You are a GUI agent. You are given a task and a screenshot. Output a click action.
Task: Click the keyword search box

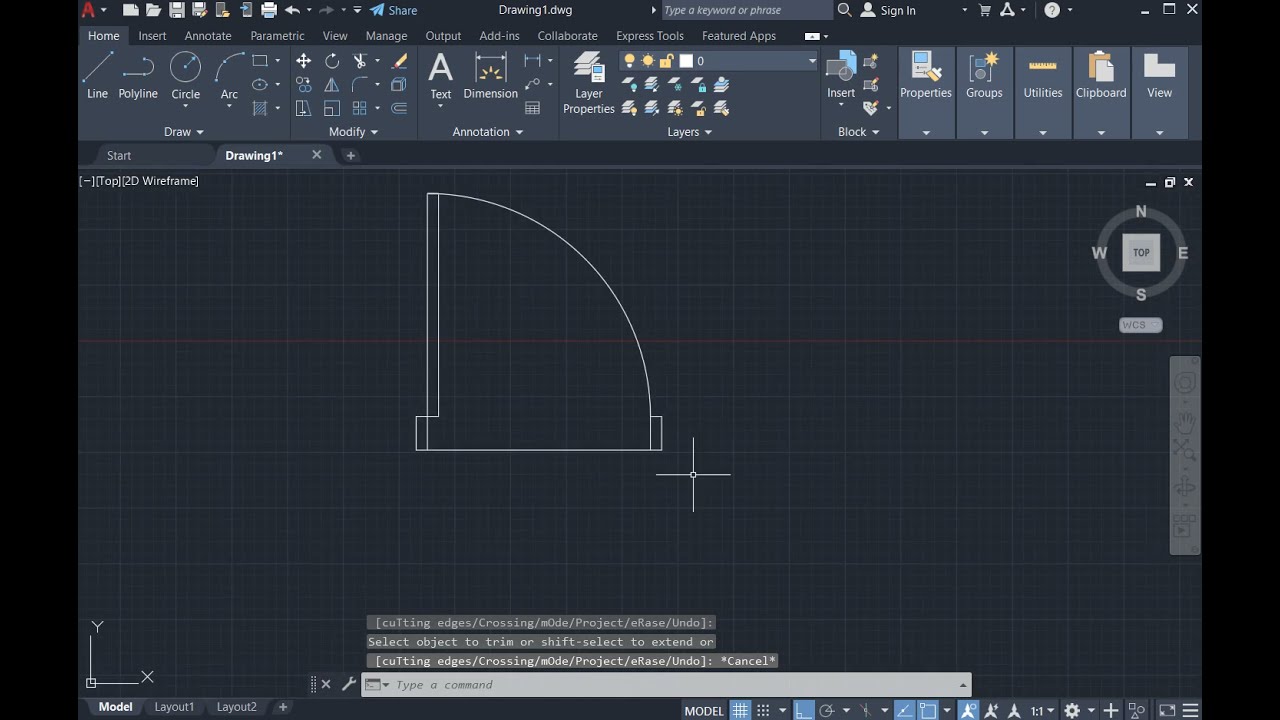(746, 10)
